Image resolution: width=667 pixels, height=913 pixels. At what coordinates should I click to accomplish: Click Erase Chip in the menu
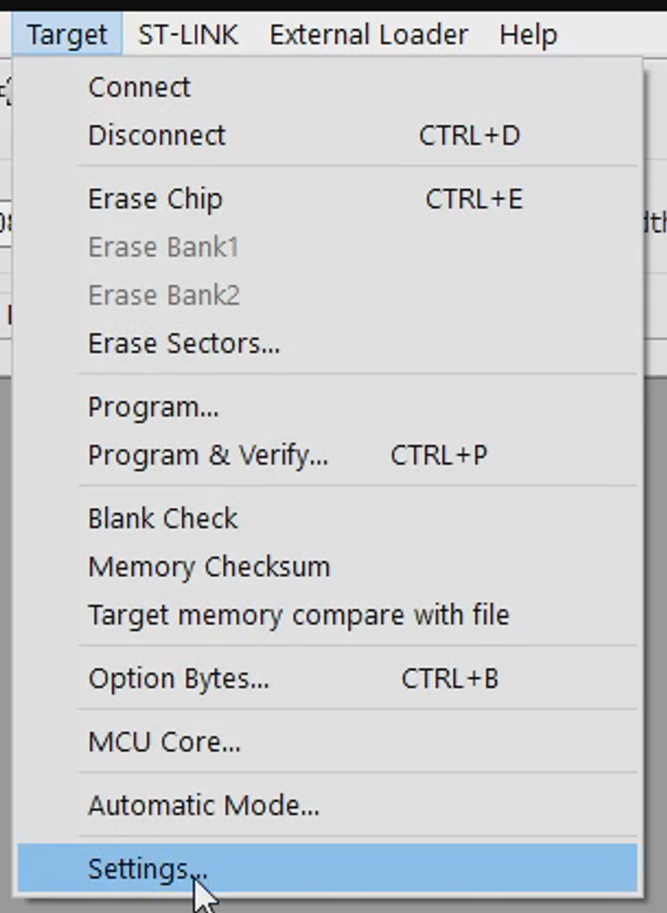click(155, 199)
